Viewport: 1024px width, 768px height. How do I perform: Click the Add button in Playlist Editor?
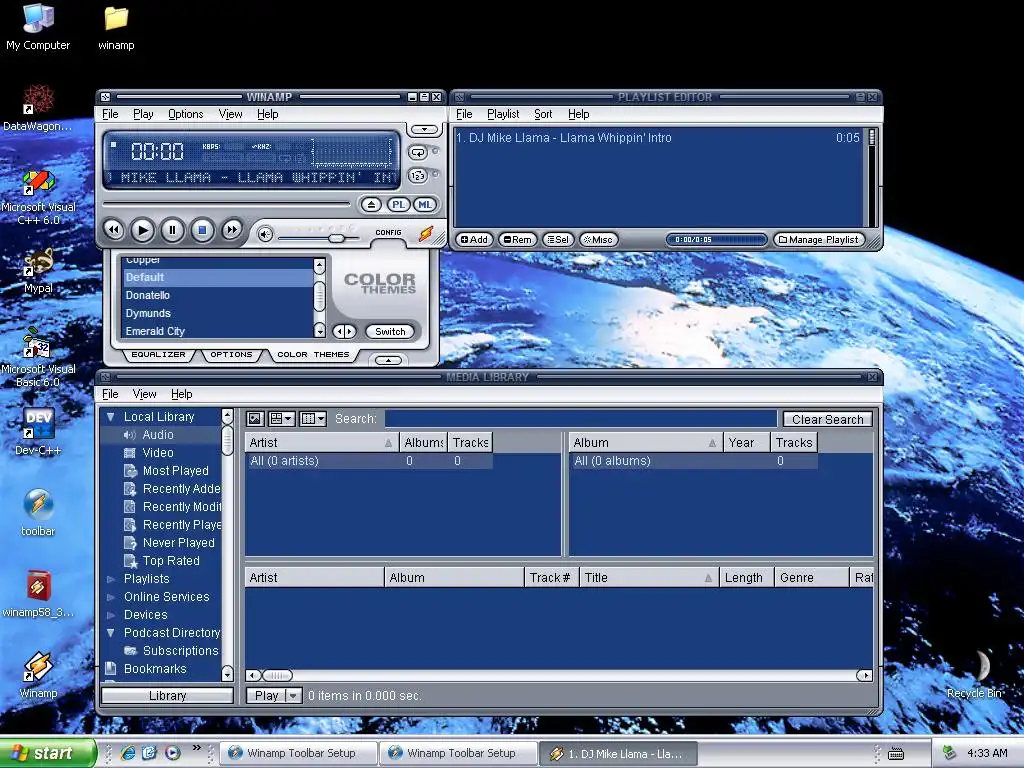tap(474, 240)
